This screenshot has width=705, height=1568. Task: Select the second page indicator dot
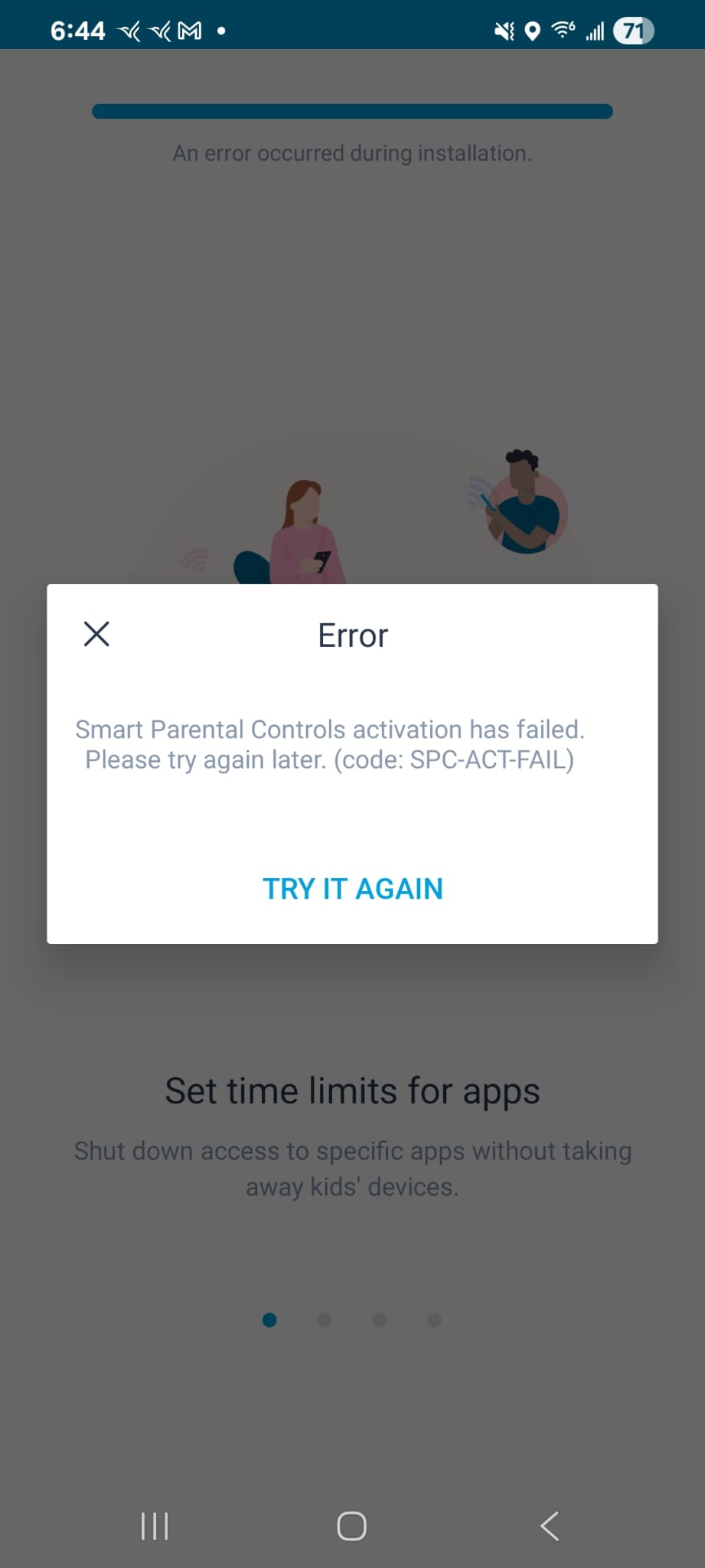pos(325,1320)
